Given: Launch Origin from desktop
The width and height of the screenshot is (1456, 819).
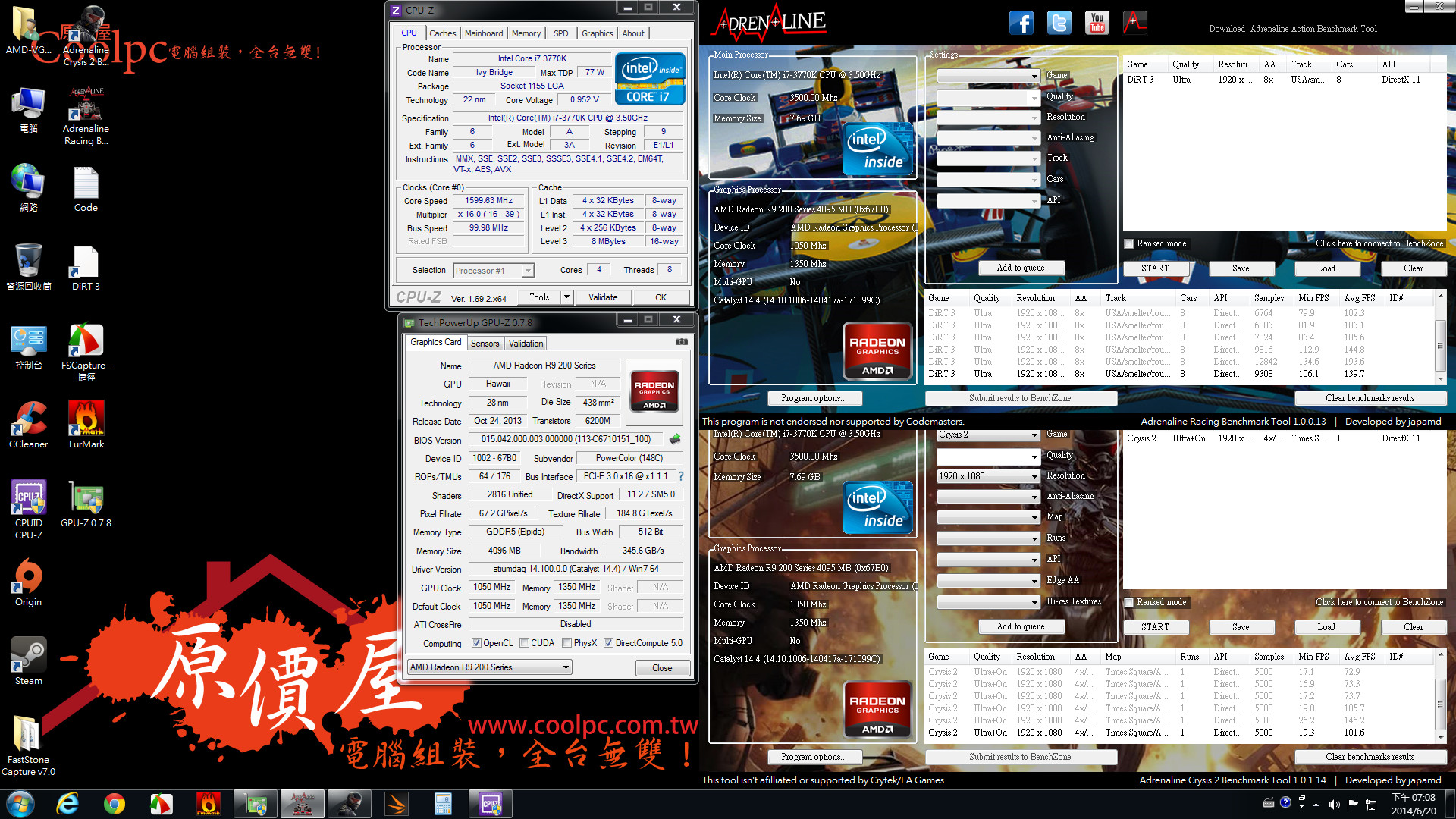Looking at the screenshot, I should pyautogui.click(x=28, y=583).
